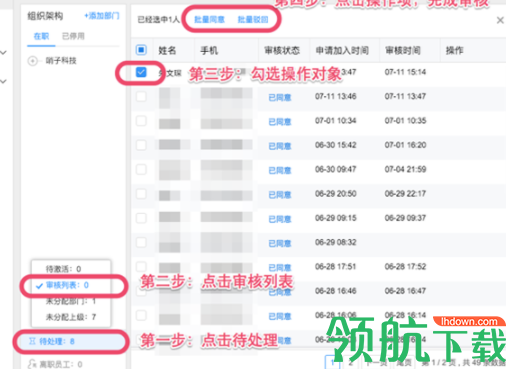
Task: Click review time 06-28 16:47
Action: (405, 291)
